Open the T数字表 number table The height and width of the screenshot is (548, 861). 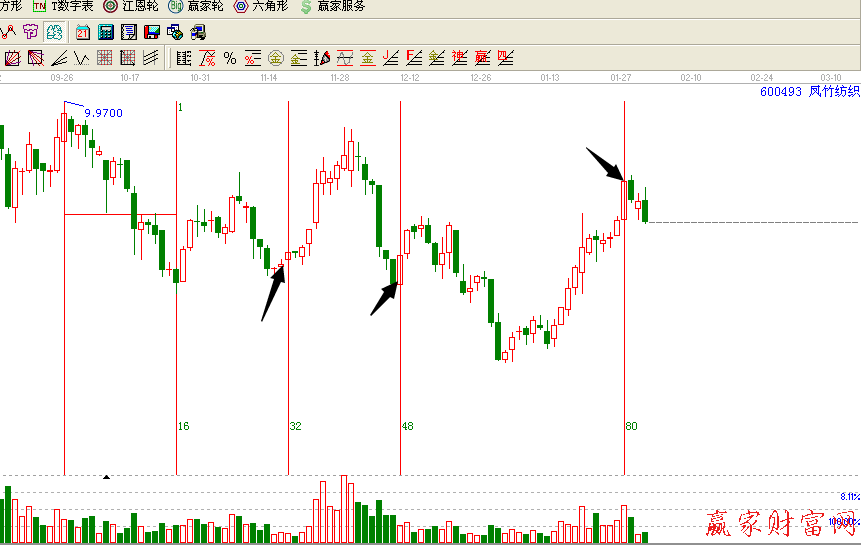tap(65, 6)
